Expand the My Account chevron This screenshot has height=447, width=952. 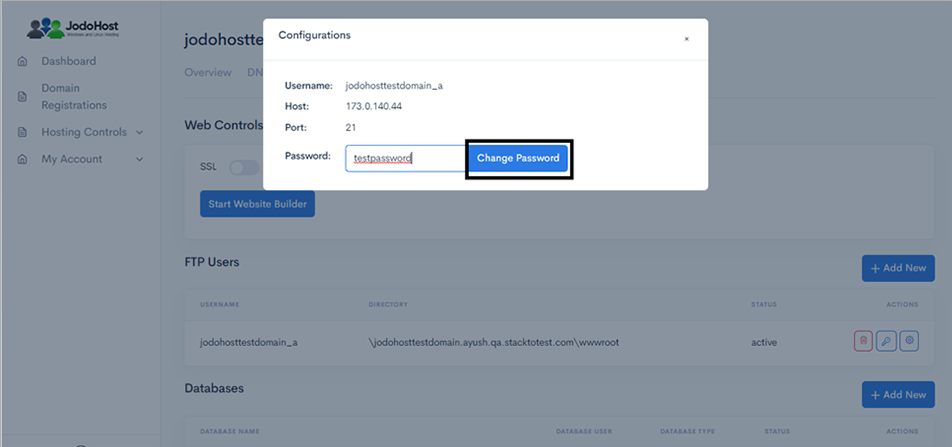140,159
